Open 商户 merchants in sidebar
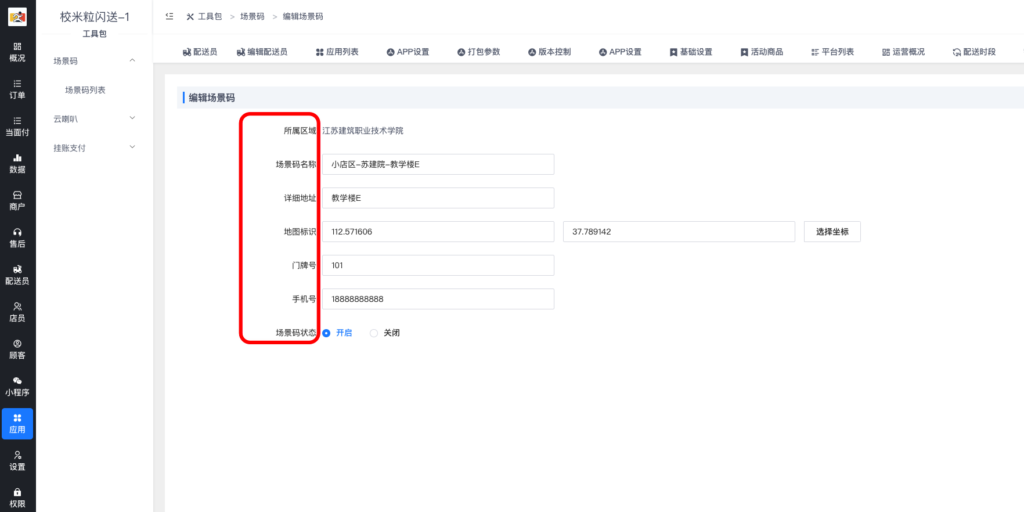The height and width of the screenshot is (512, 1024). pyautogui.click(x=18, y=201)
